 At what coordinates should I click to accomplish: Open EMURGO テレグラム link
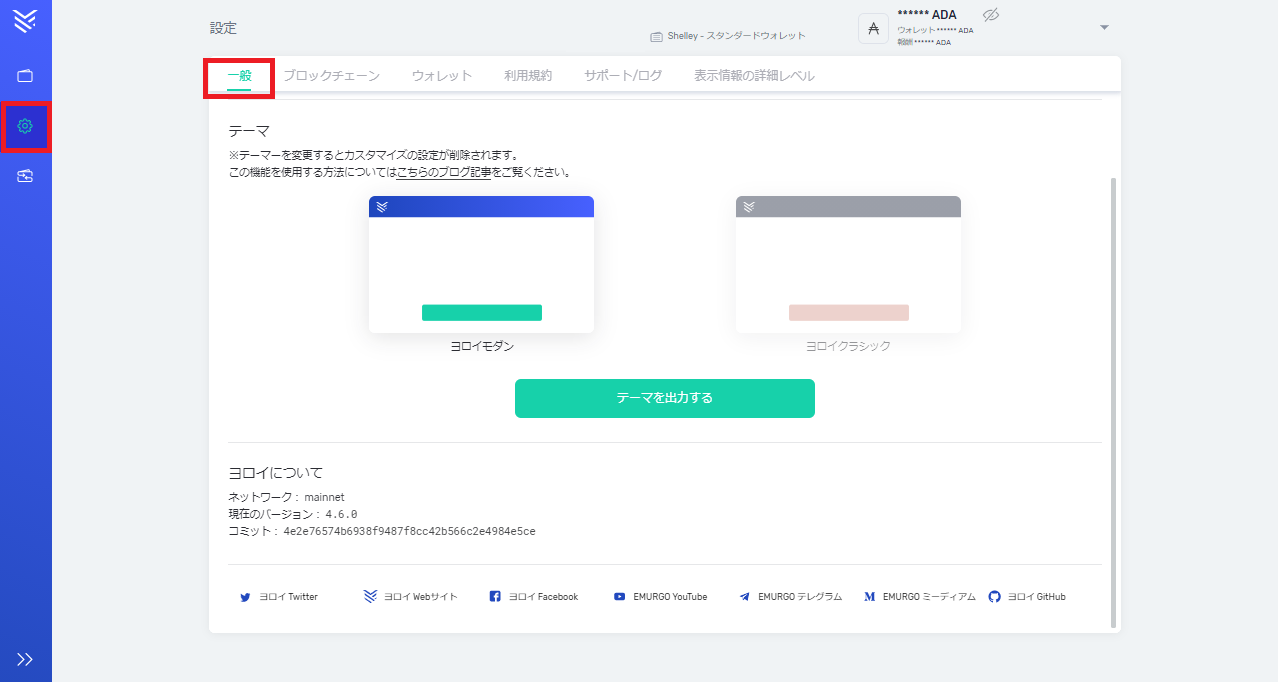(x=790, y=597)
